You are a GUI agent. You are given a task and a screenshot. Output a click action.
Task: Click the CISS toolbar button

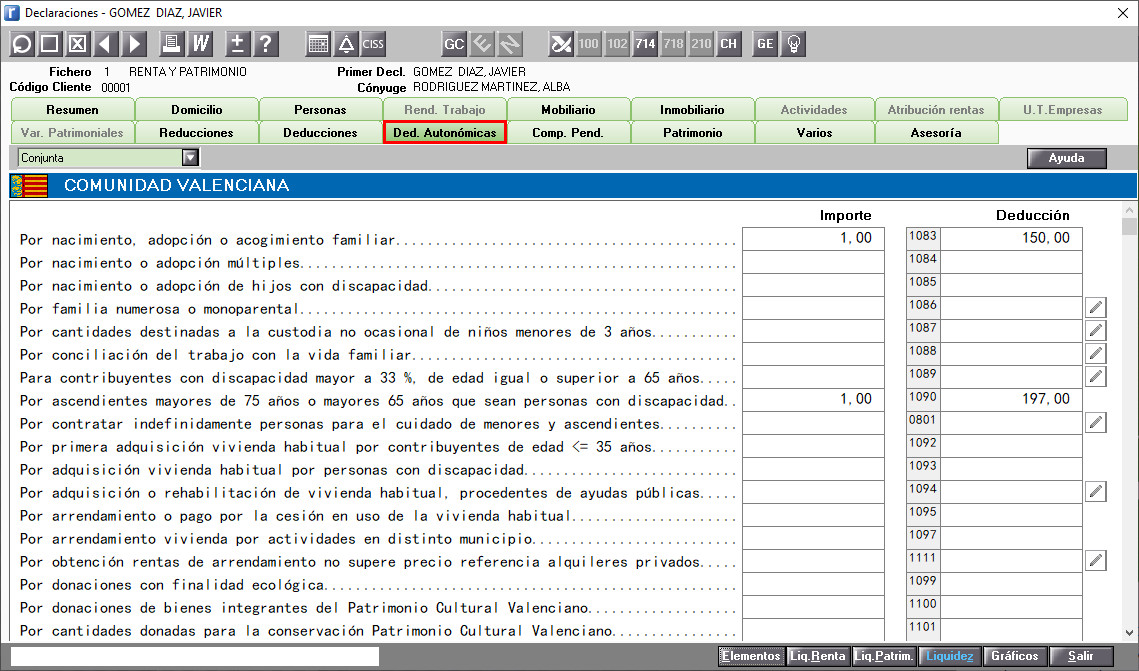click(x=373, y=44)
